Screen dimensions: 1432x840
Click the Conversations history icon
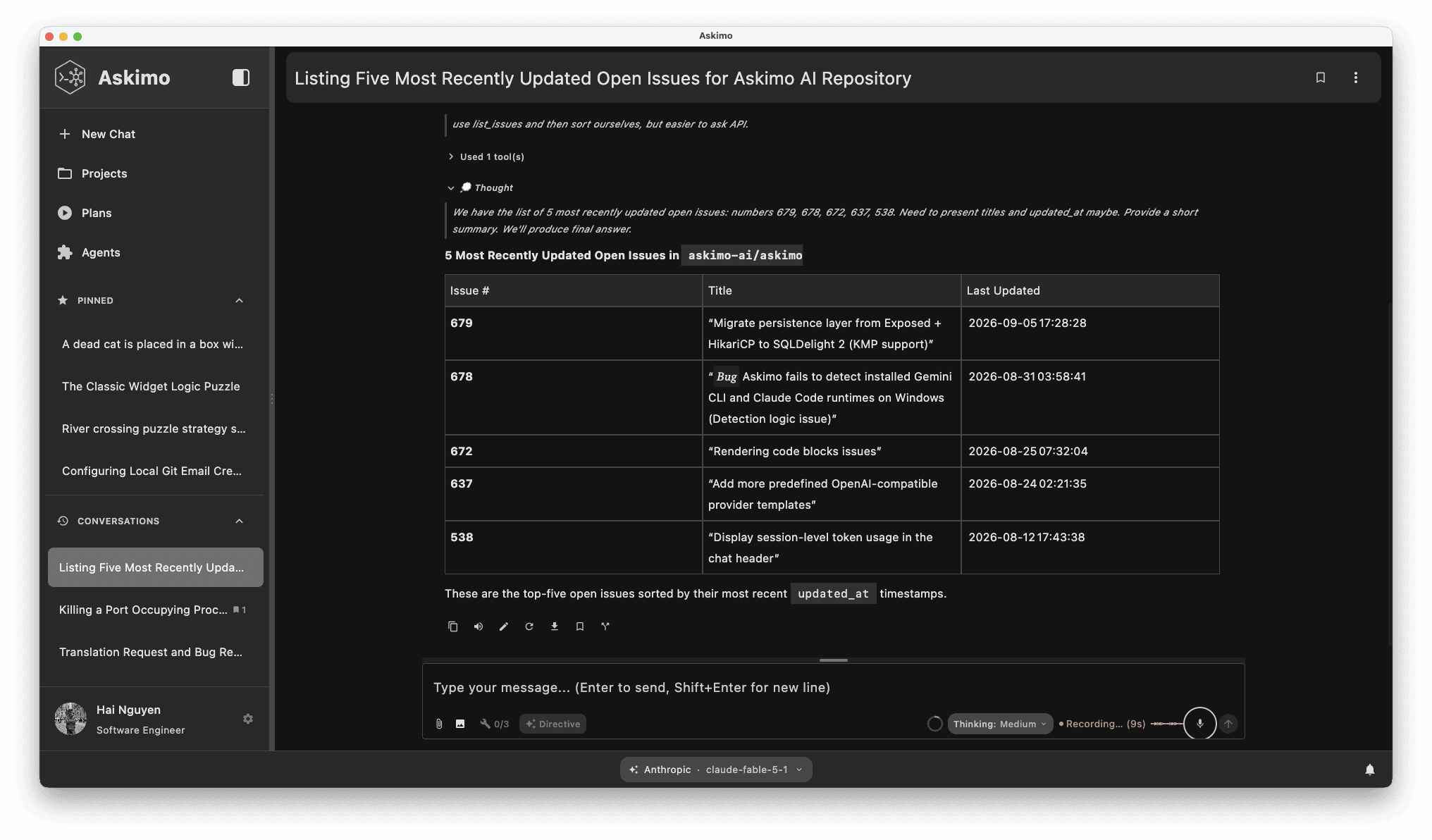pos(63,521)
